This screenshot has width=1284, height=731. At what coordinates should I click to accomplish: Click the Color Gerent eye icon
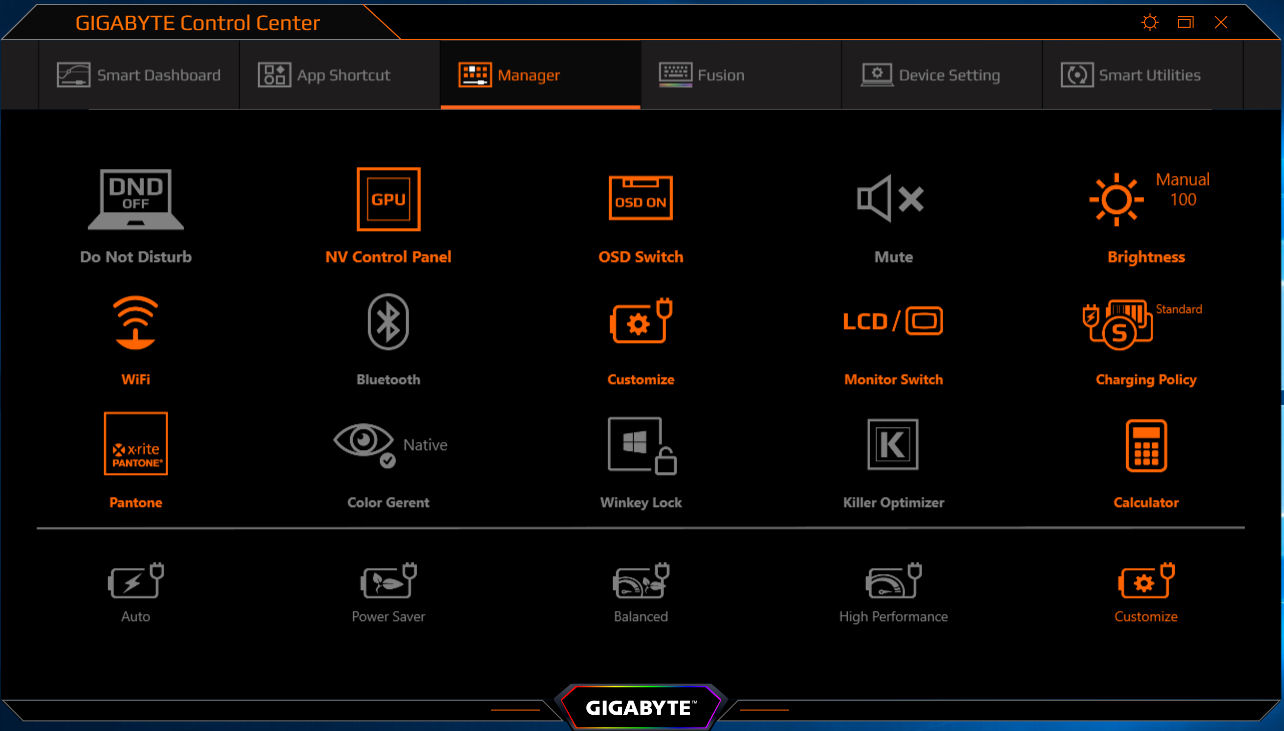coord(365,445)
